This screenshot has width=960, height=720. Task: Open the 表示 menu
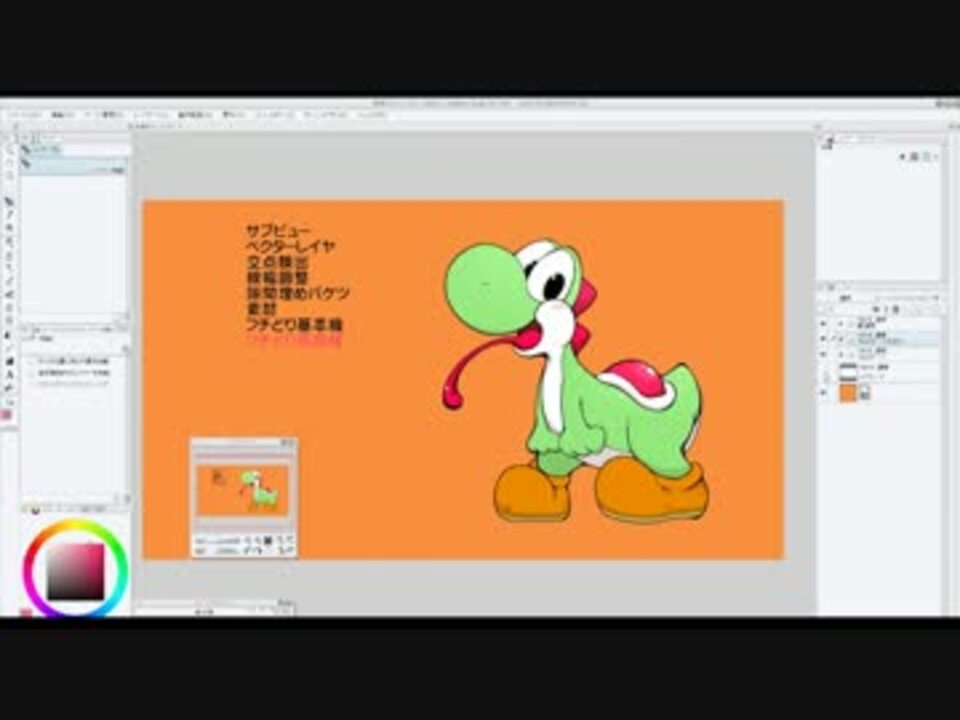click(233, 114)
